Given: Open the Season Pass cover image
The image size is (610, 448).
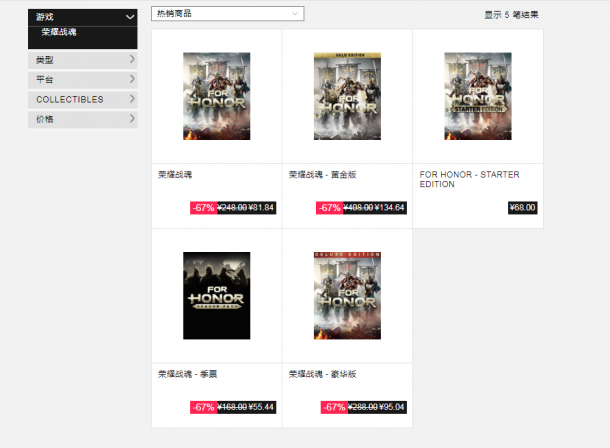Looking at the screenshot, I should (x=217, y=296).
